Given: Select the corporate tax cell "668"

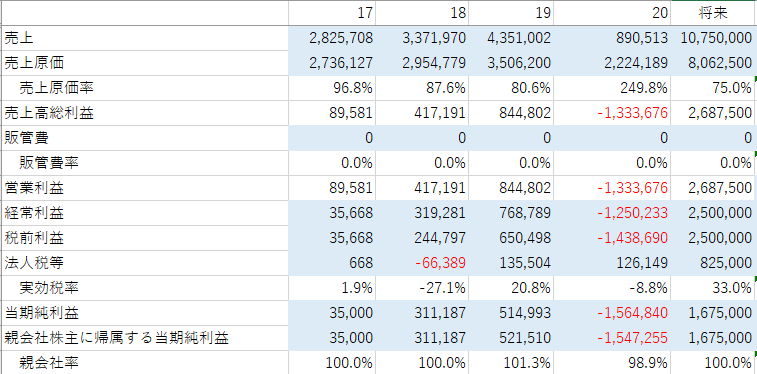Looking at the screenshot, I should coord(332,263).
